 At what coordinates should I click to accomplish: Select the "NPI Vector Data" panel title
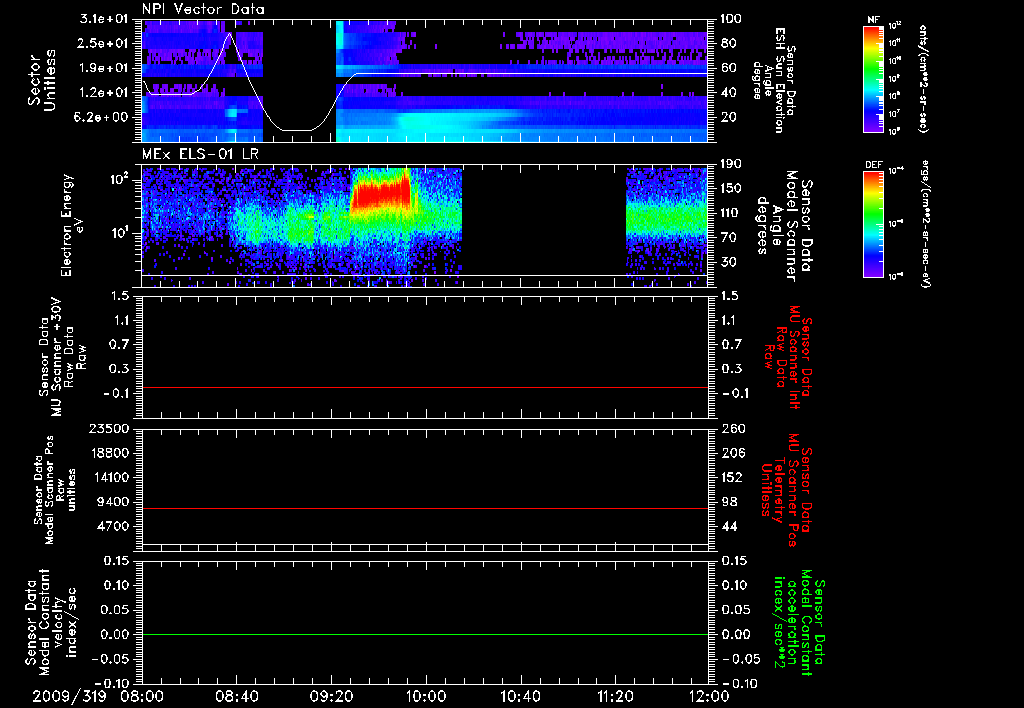pyautogui.click(x=203, y=9)
